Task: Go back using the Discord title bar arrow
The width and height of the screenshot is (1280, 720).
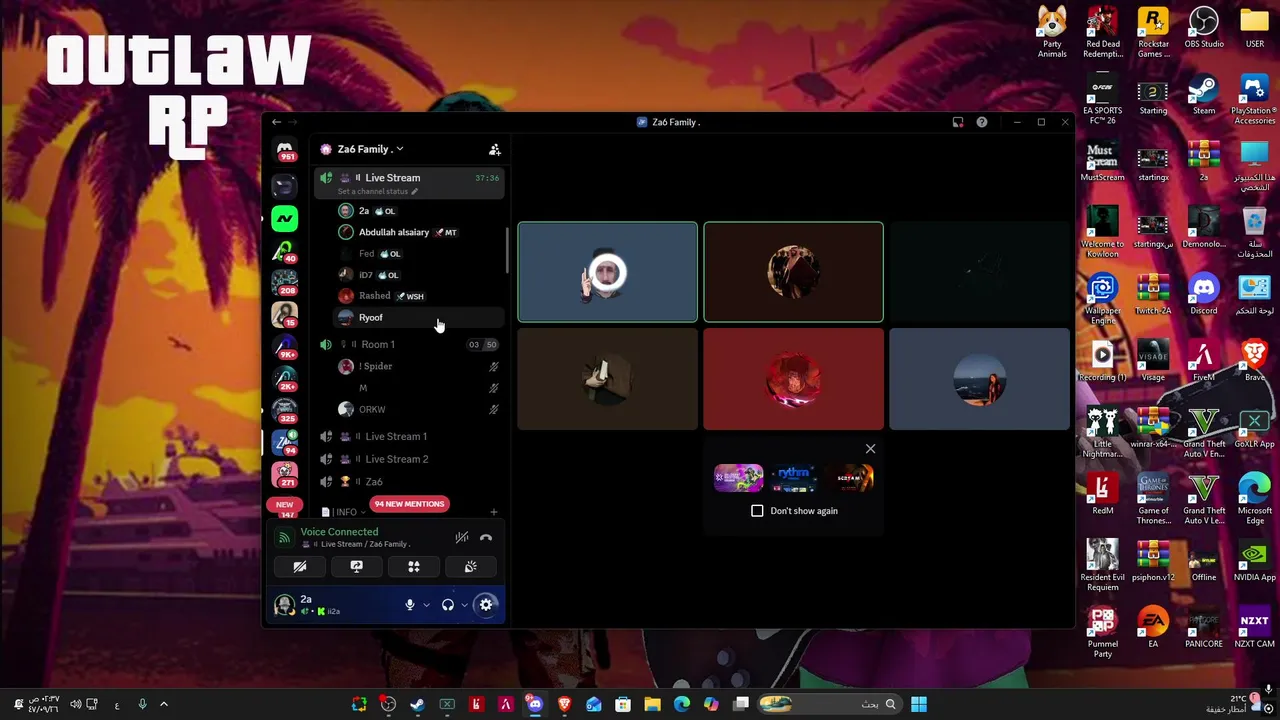Action: (x=277, y=122)
